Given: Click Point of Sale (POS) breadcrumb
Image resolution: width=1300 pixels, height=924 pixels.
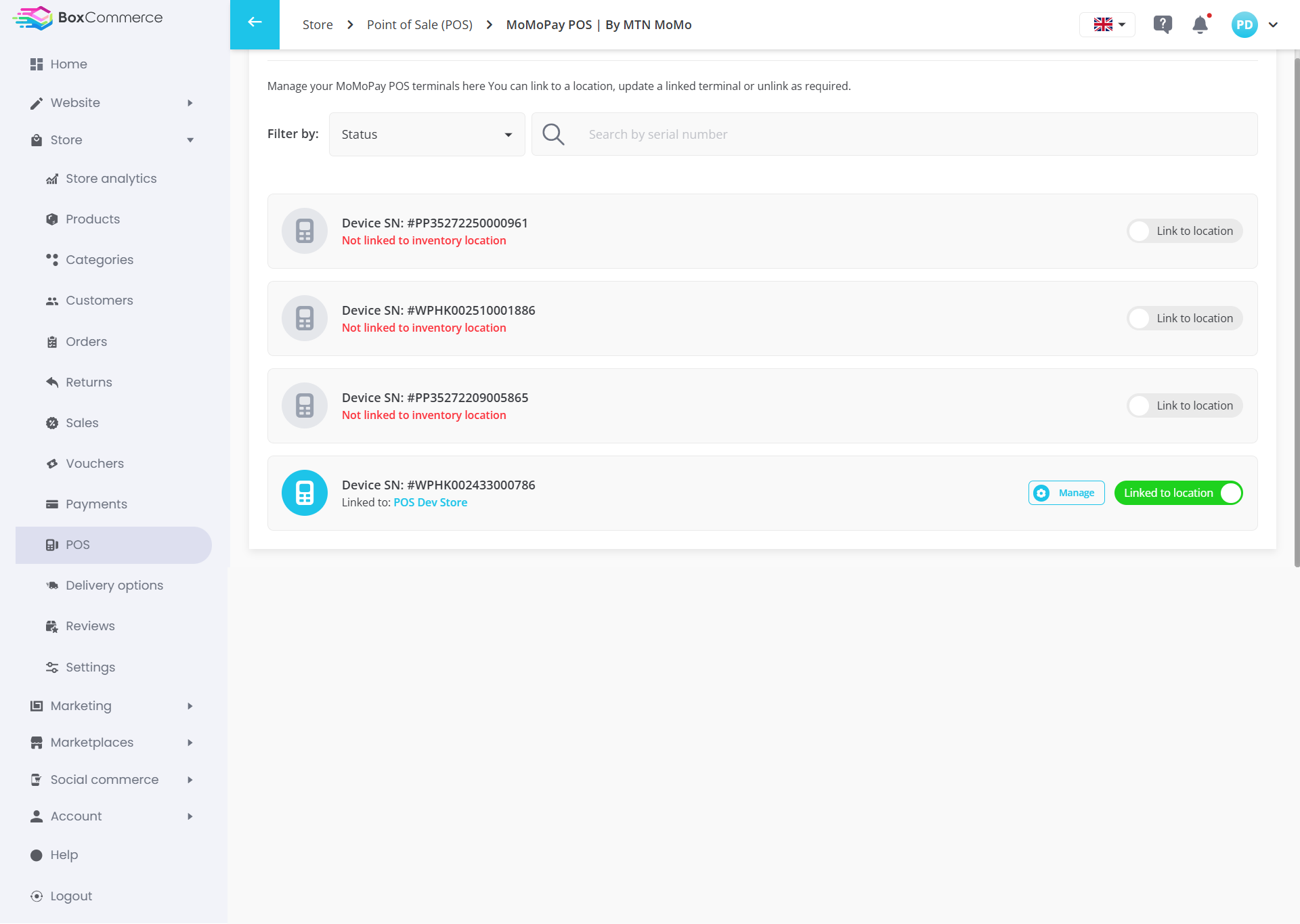Looking at the screenshot, I should tap(420, 24).
